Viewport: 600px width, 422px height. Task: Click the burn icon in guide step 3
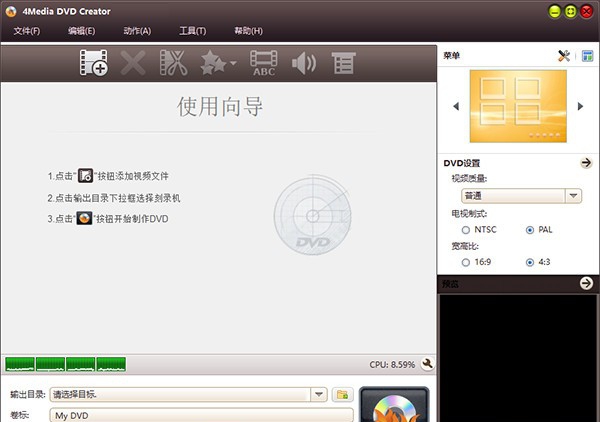(x=84, y=218)
